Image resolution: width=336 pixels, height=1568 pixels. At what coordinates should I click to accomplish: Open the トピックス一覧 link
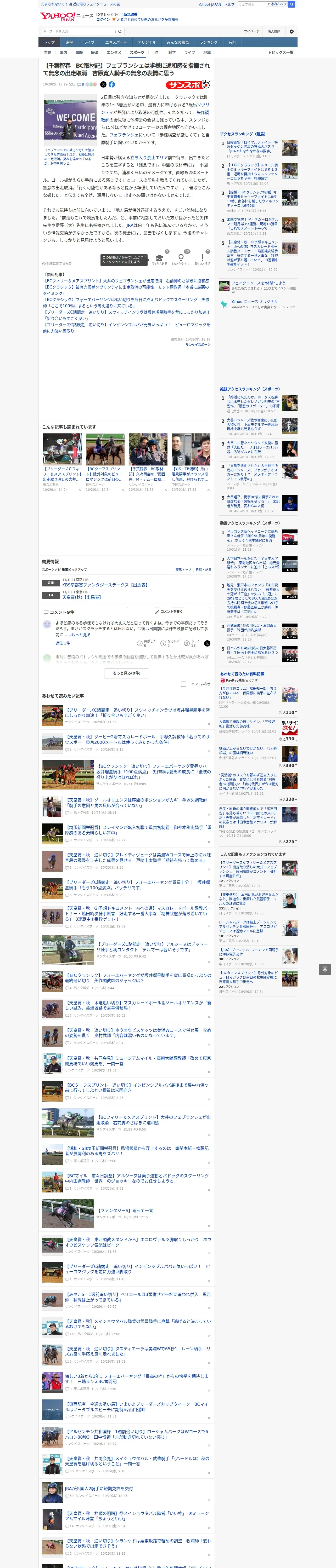(x=281, y=52)
